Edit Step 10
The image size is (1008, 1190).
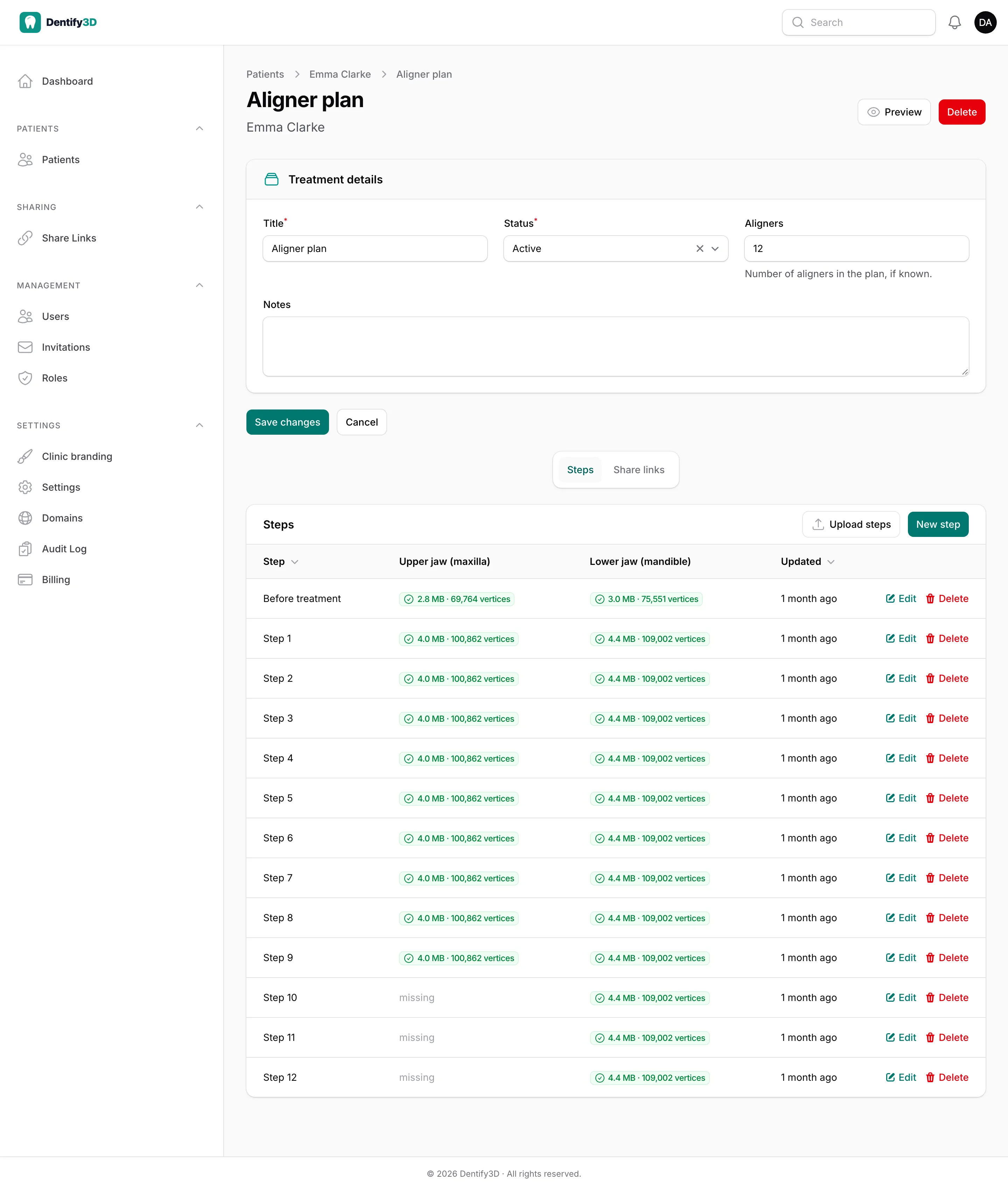[901, 997]
